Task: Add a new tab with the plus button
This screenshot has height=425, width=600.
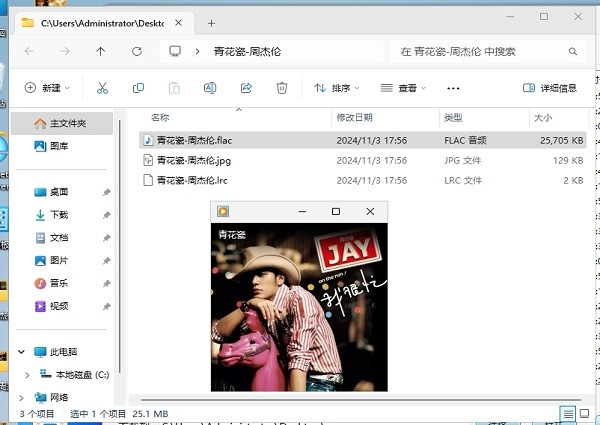Action: (211, 21)
